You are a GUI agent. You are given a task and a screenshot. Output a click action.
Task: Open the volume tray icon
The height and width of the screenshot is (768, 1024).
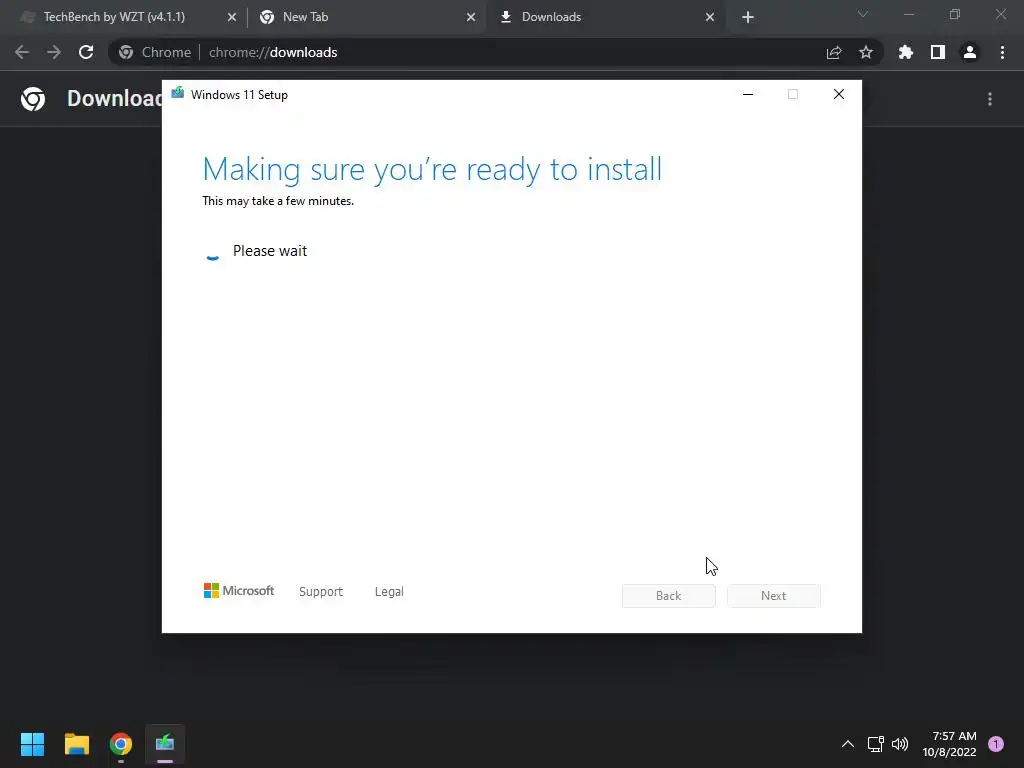[900, 744]
